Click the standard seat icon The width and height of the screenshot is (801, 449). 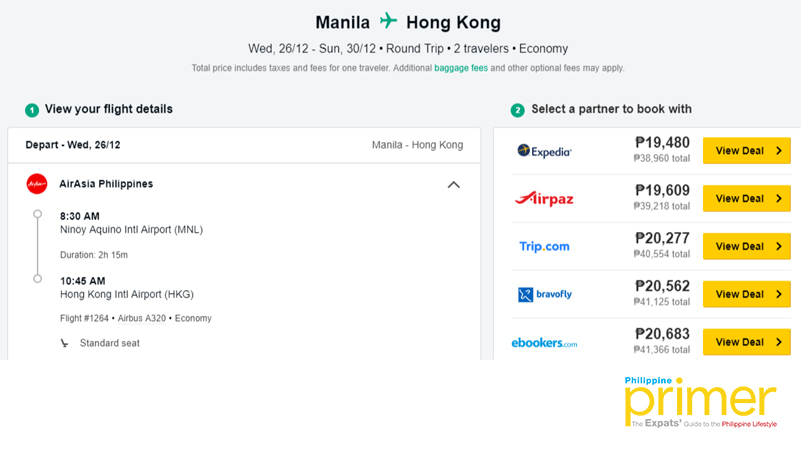tap(64, 343)
